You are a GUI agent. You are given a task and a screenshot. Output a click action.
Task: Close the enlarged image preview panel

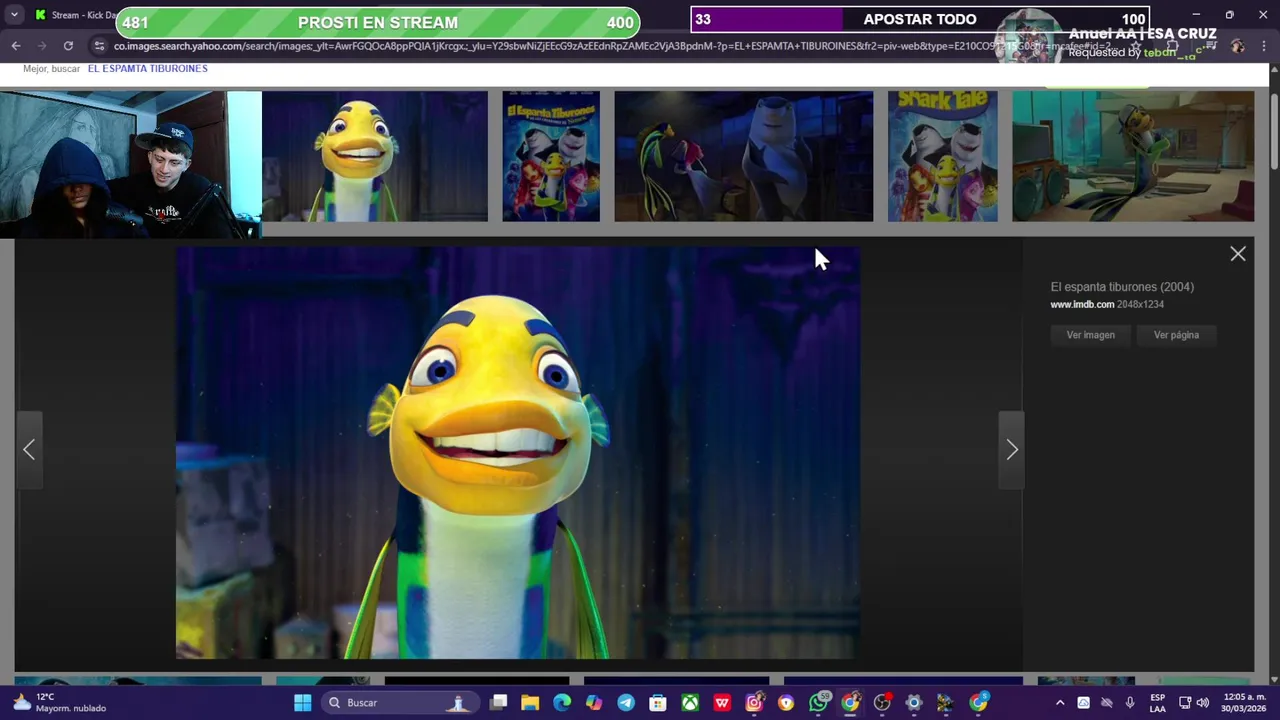coord(1238,254)
